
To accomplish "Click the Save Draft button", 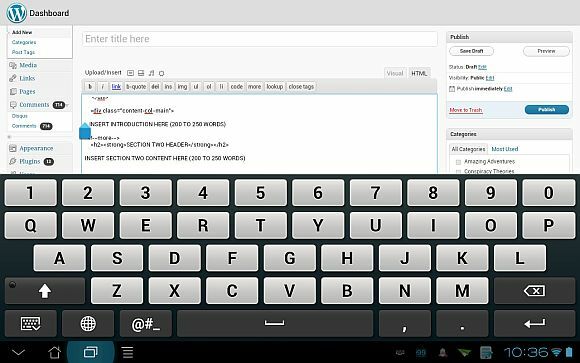I will (x=471, y=51).
